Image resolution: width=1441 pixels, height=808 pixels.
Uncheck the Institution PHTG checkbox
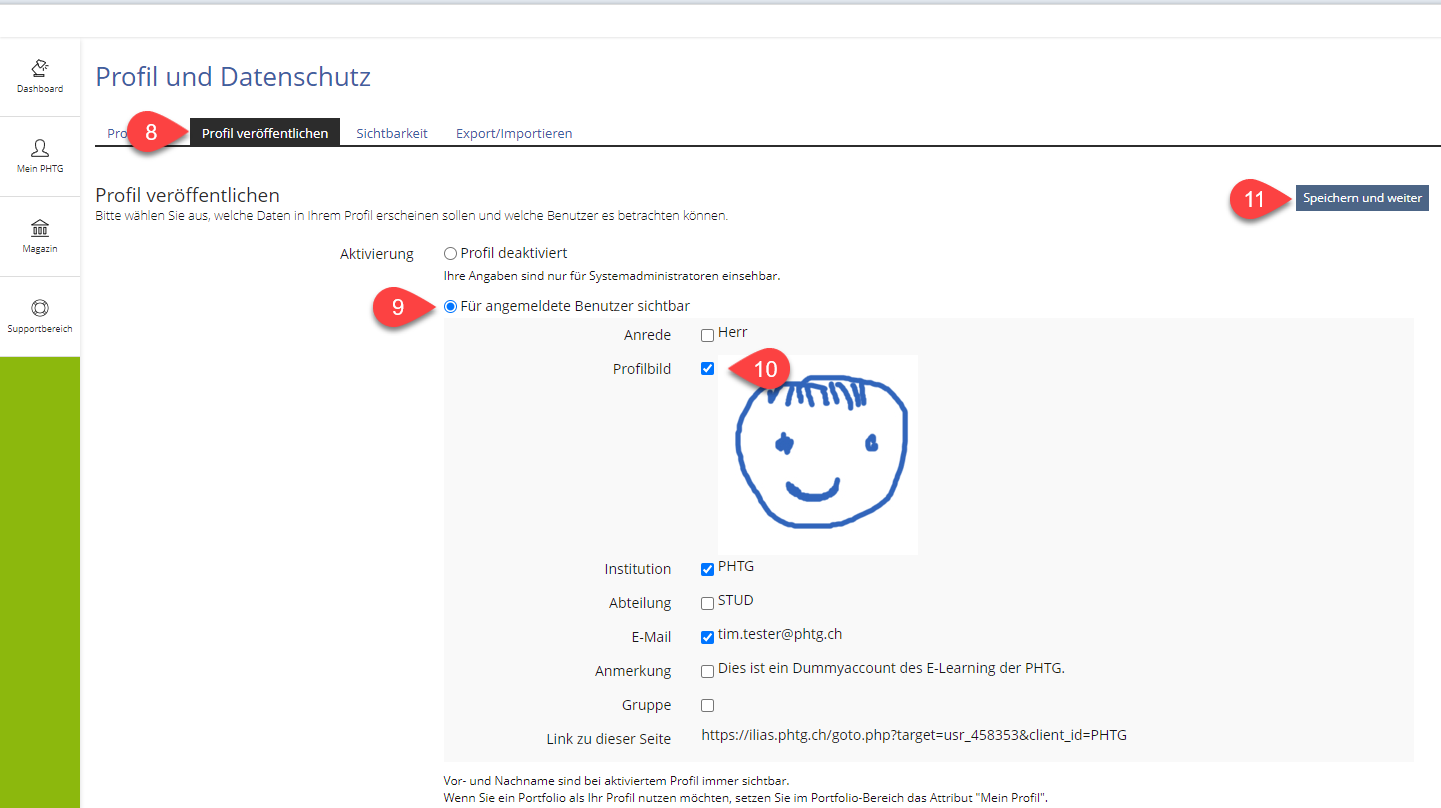[x=708, y=570]
